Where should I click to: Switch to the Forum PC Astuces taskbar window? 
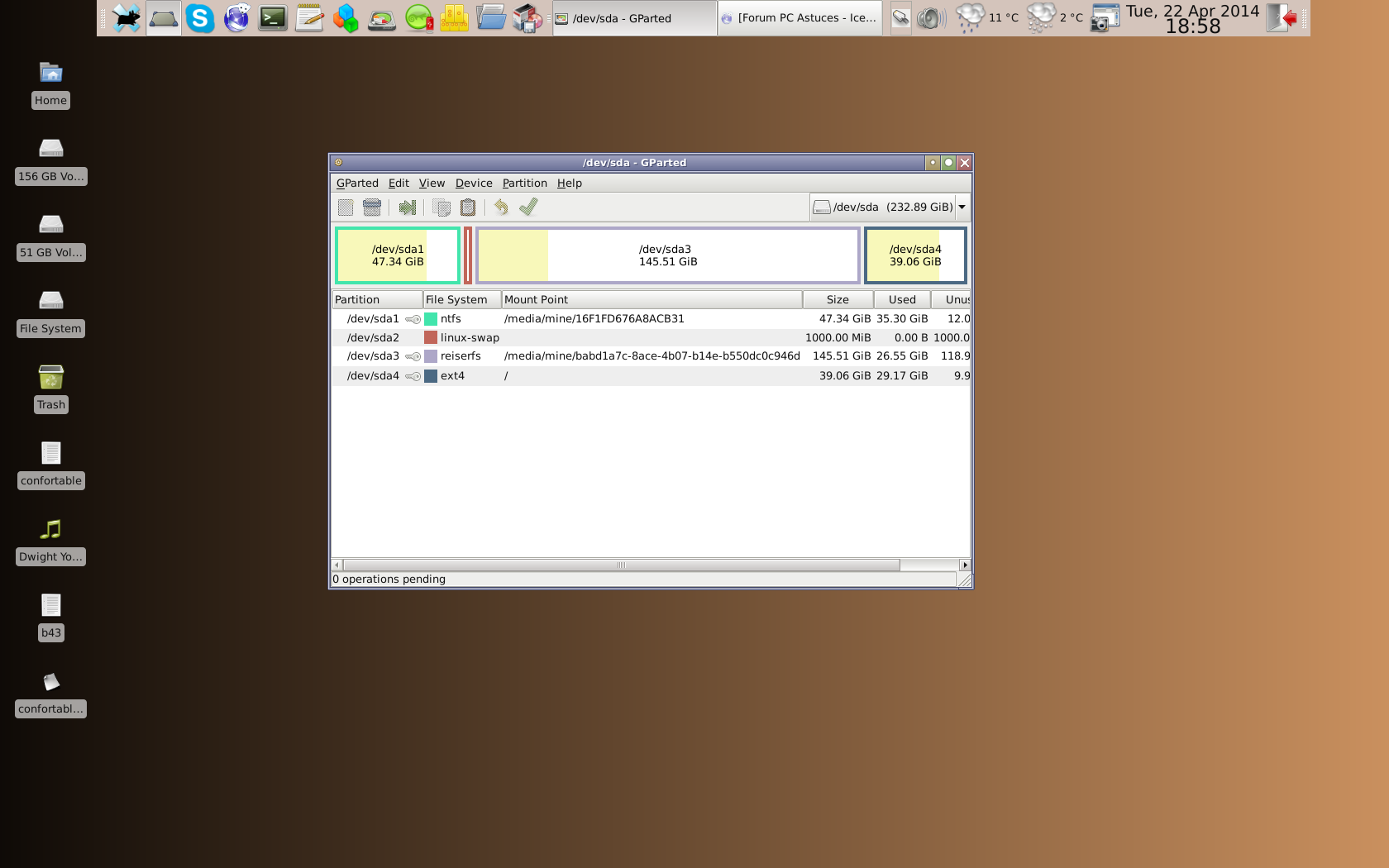(x=800, y=18)
